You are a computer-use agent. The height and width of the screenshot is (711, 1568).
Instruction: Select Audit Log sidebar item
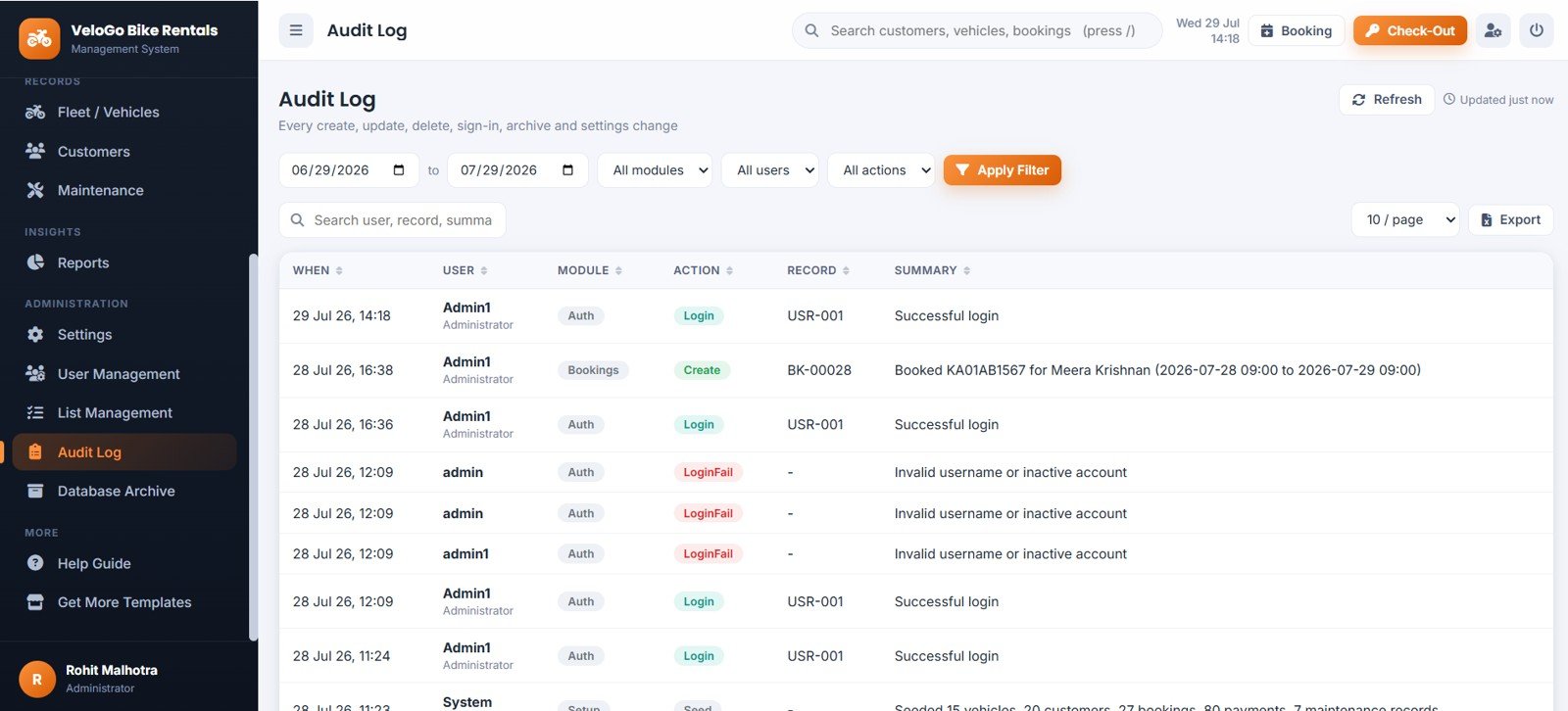pos(124,451)
